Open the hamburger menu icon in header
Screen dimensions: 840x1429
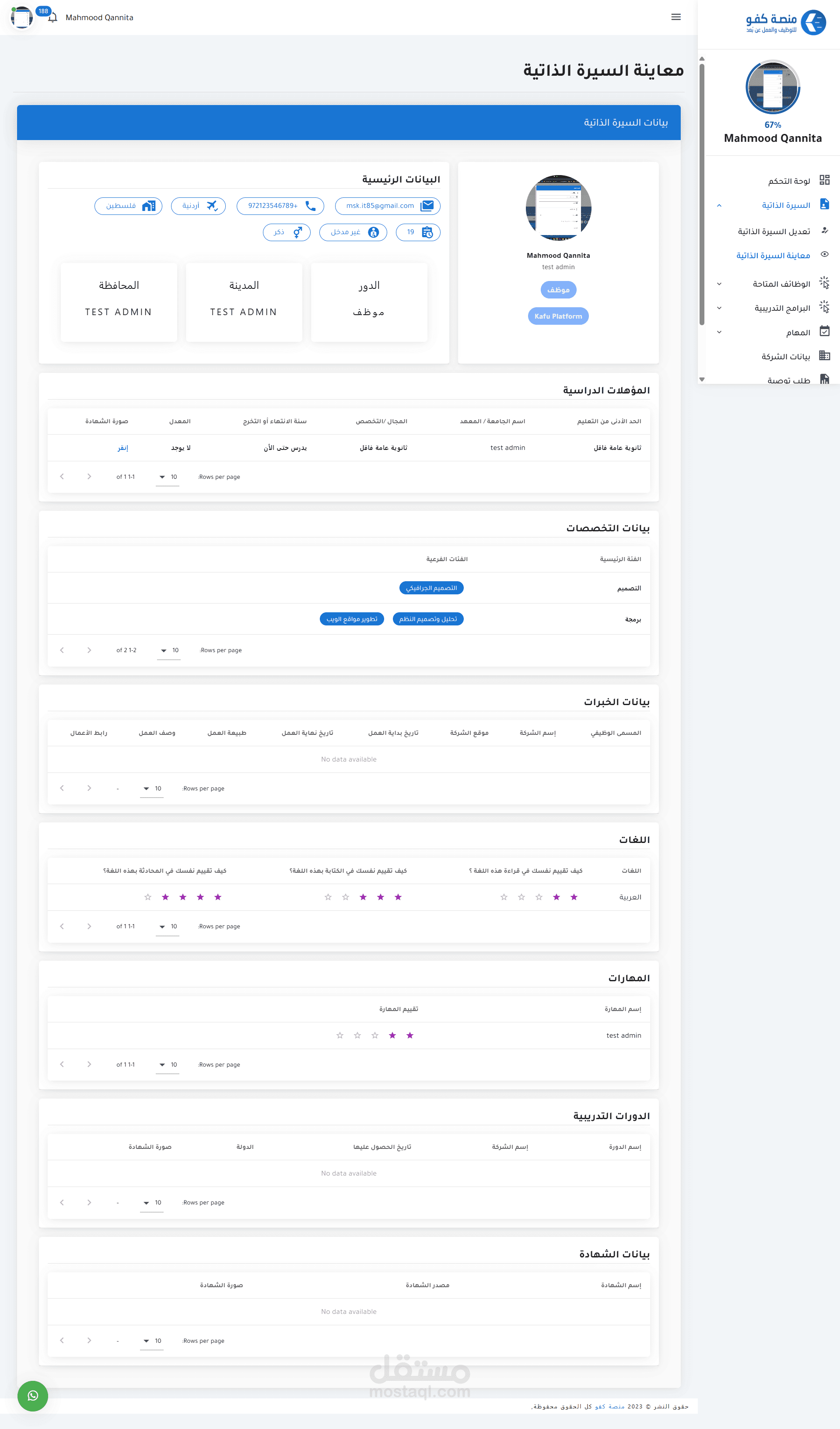pos(675,17)
